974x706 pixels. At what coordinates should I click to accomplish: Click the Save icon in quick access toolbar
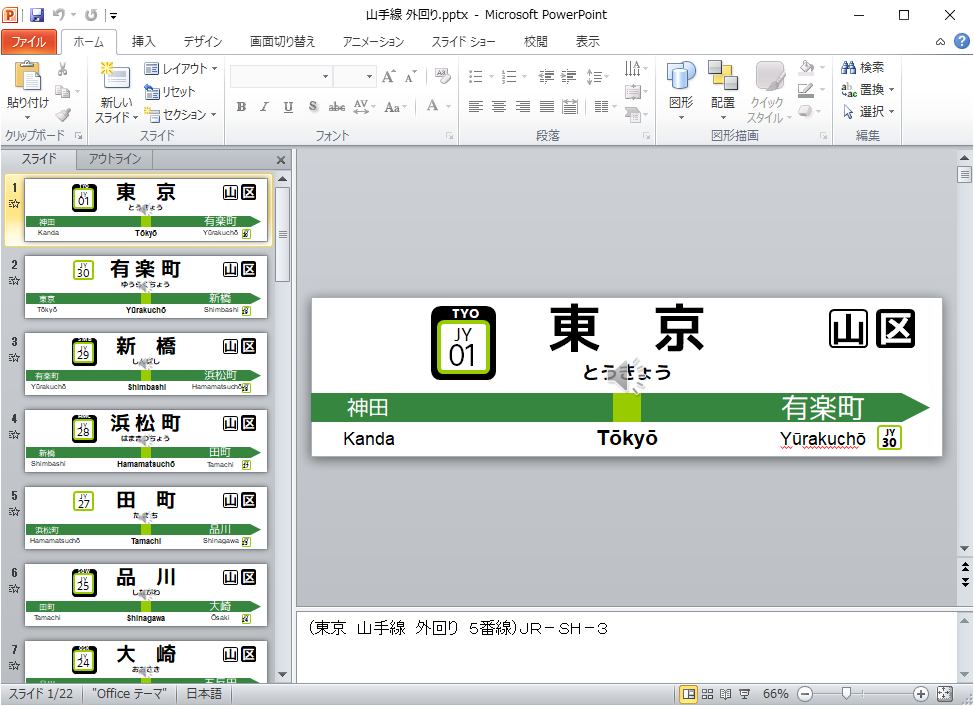click(x=37, y=15)
